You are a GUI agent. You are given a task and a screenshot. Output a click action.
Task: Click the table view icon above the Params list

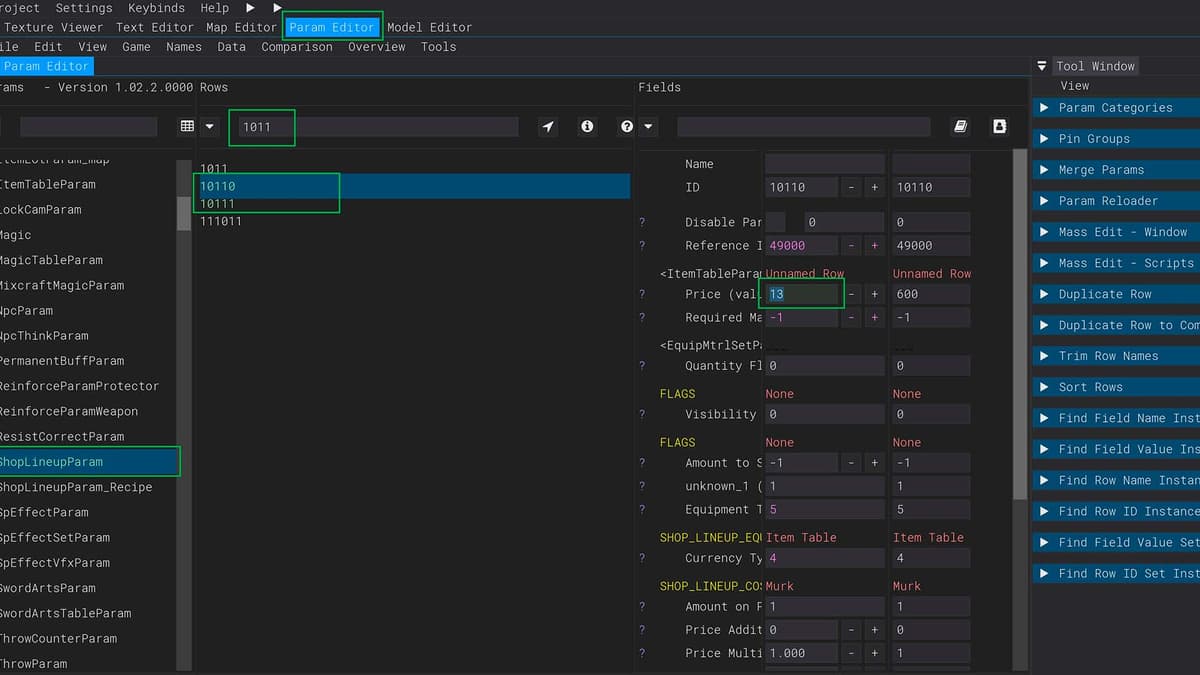(187, 127)
